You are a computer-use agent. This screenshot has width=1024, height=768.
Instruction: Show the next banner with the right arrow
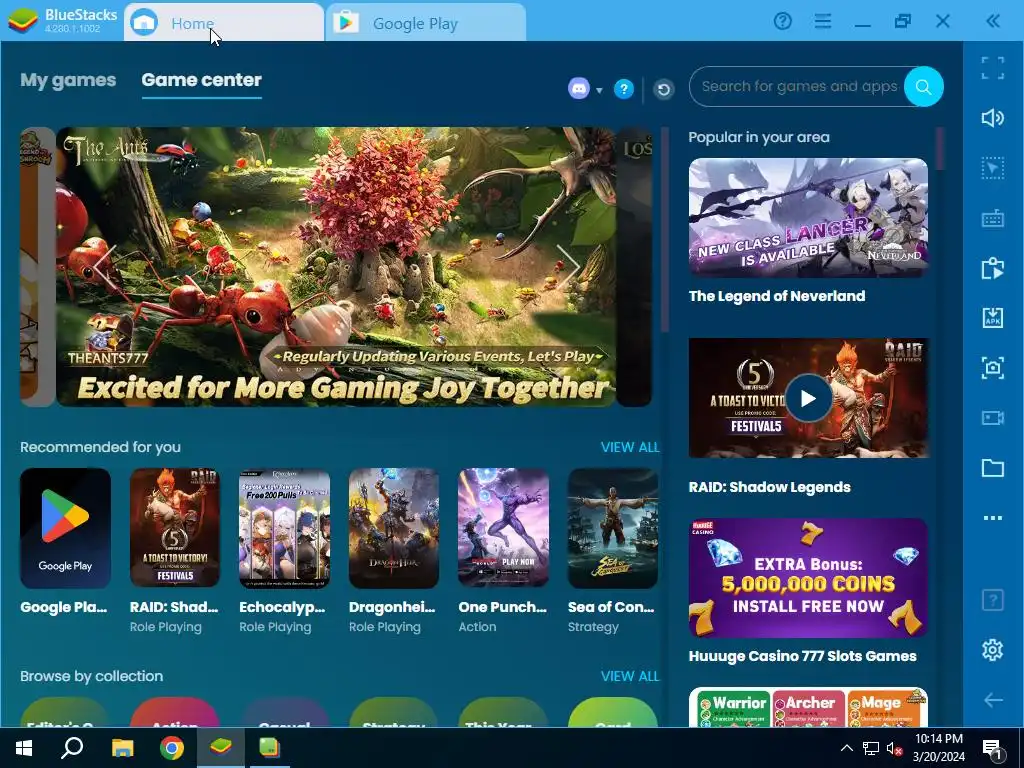tap(569, 265)
